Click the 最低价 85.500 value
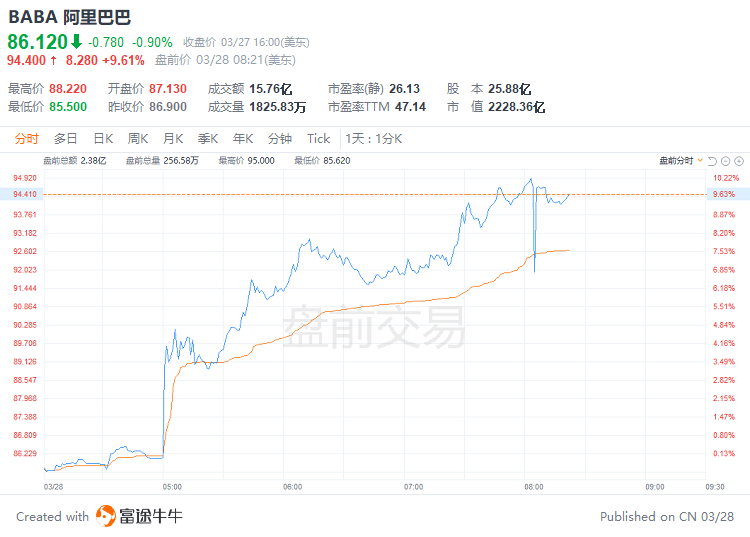 click(x=68, y=107)
